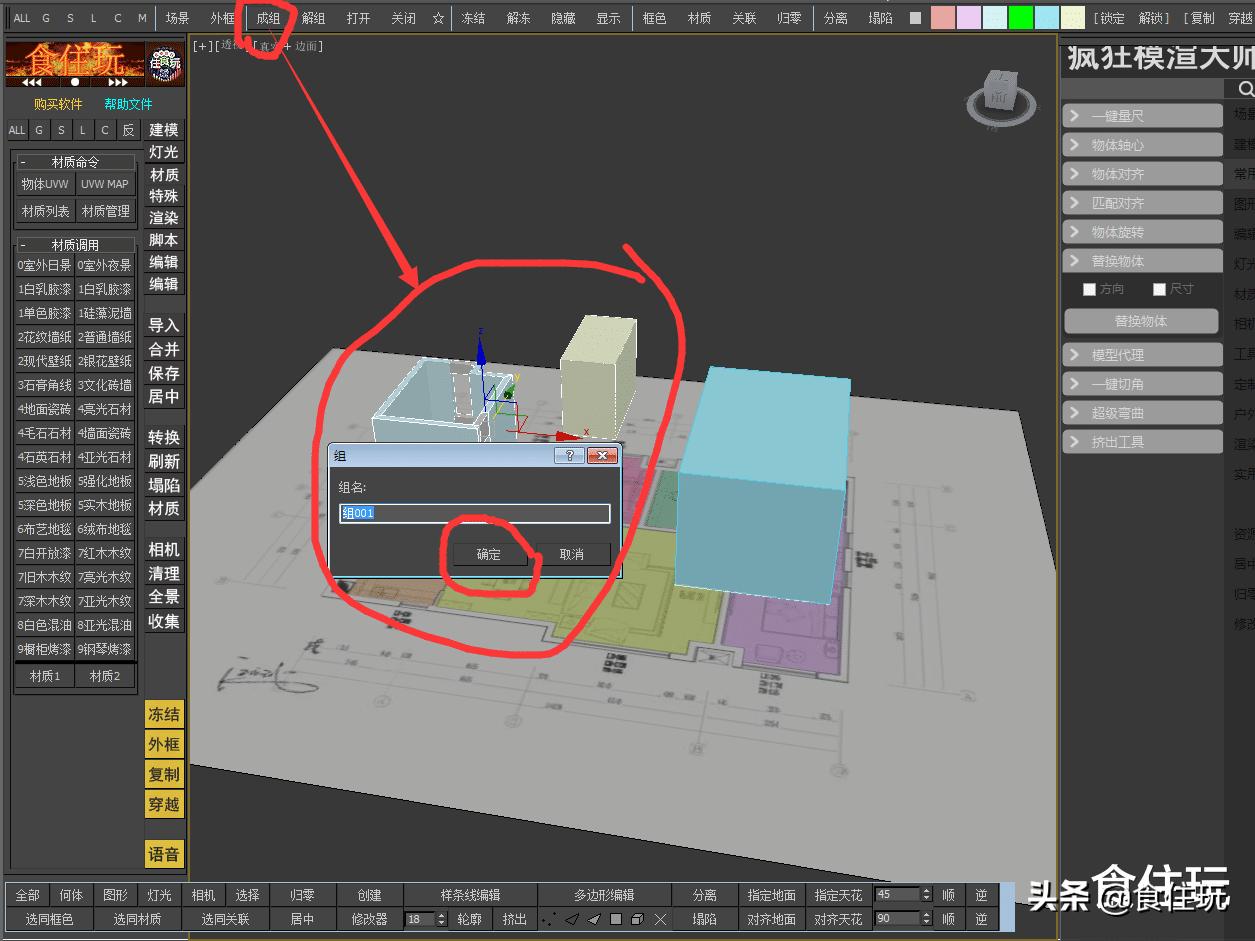Screen dimensions: 1255x941
Task: Click the 替换物体 button in the right panel
Action: 1141,322
